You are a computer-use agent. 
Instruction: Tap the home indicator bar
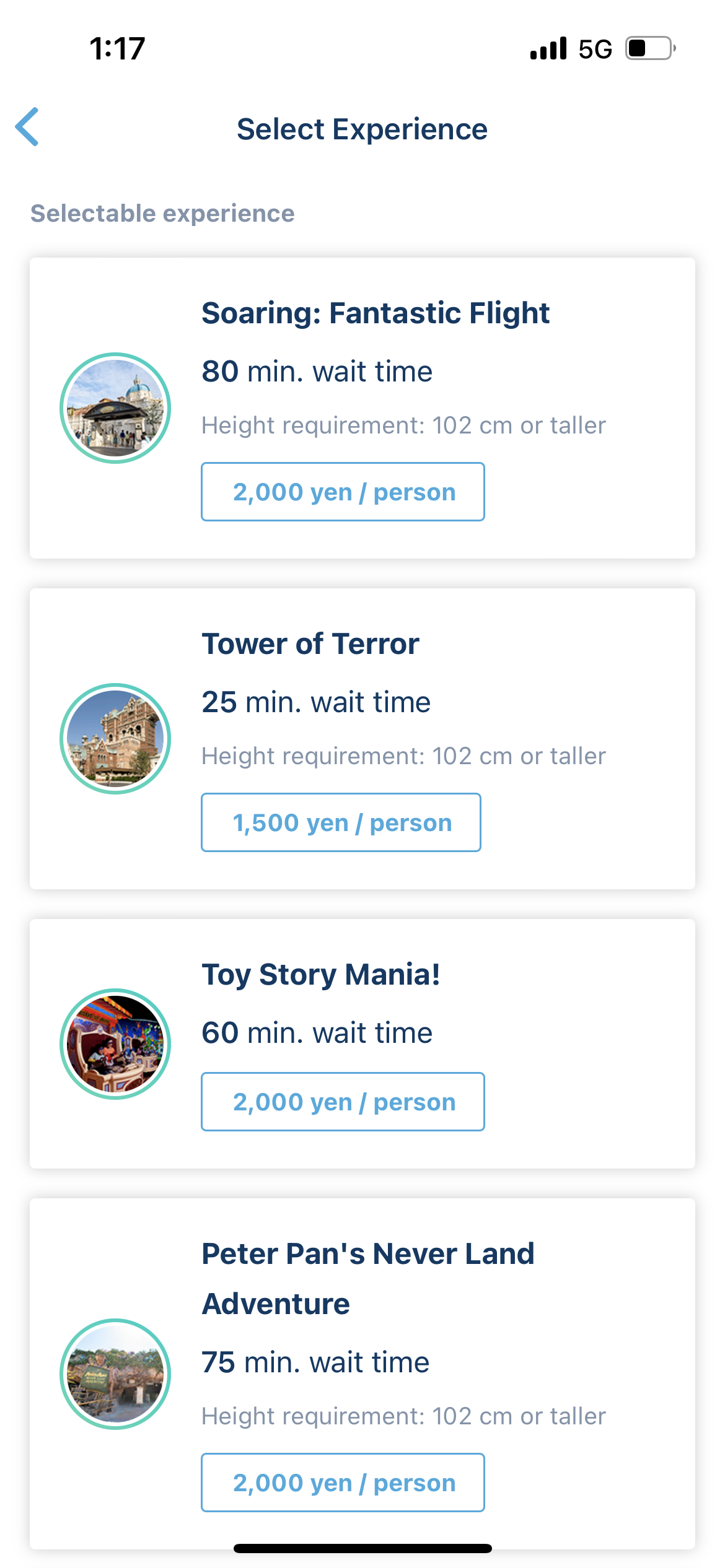click(362, 1549)
